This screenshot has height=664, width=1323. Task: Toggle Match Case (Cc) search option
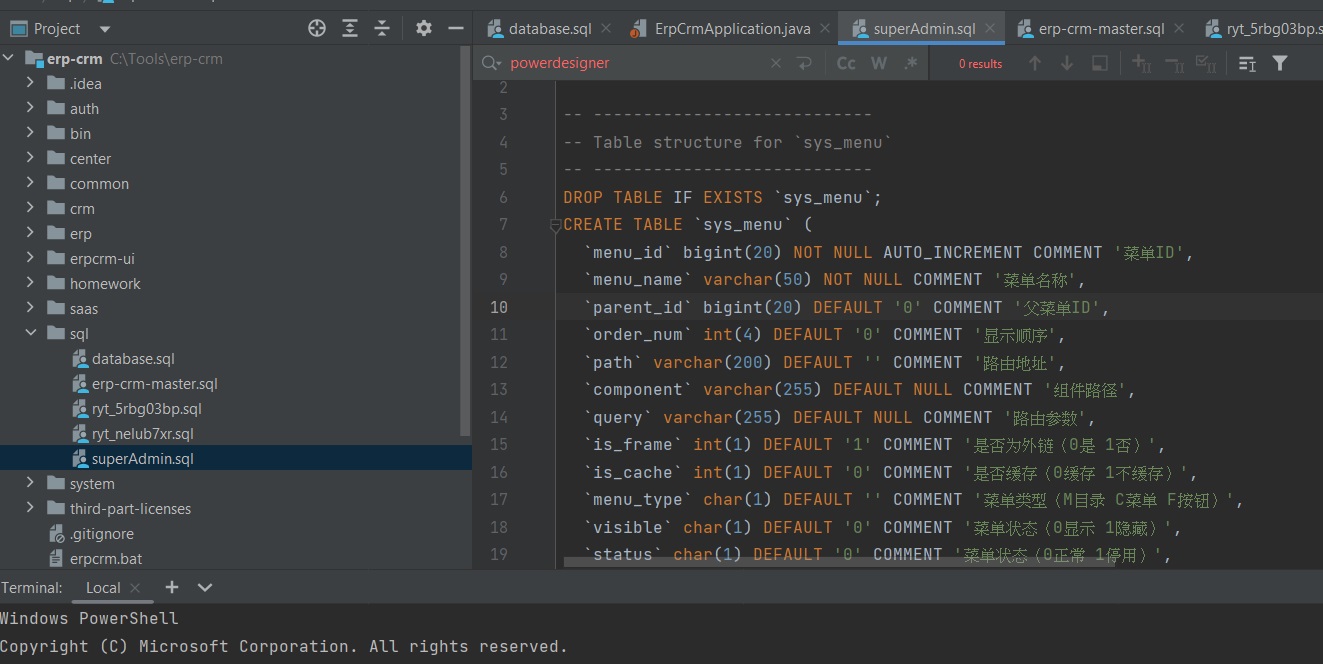846,63
